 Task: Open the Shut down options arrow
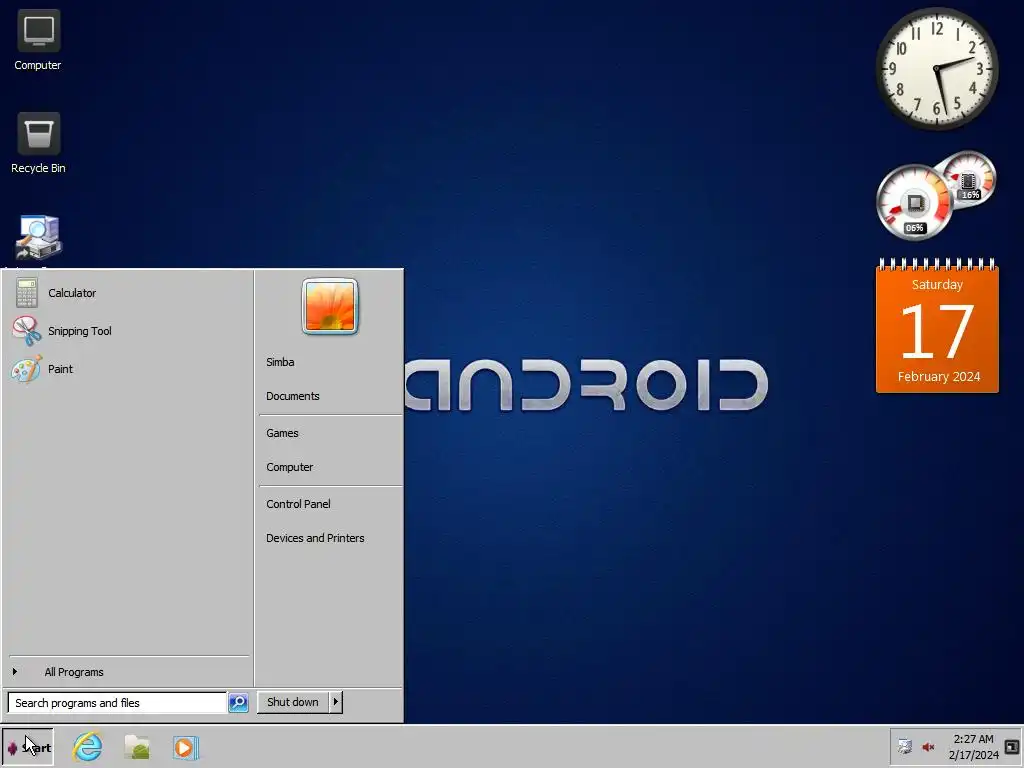point(336,702)
